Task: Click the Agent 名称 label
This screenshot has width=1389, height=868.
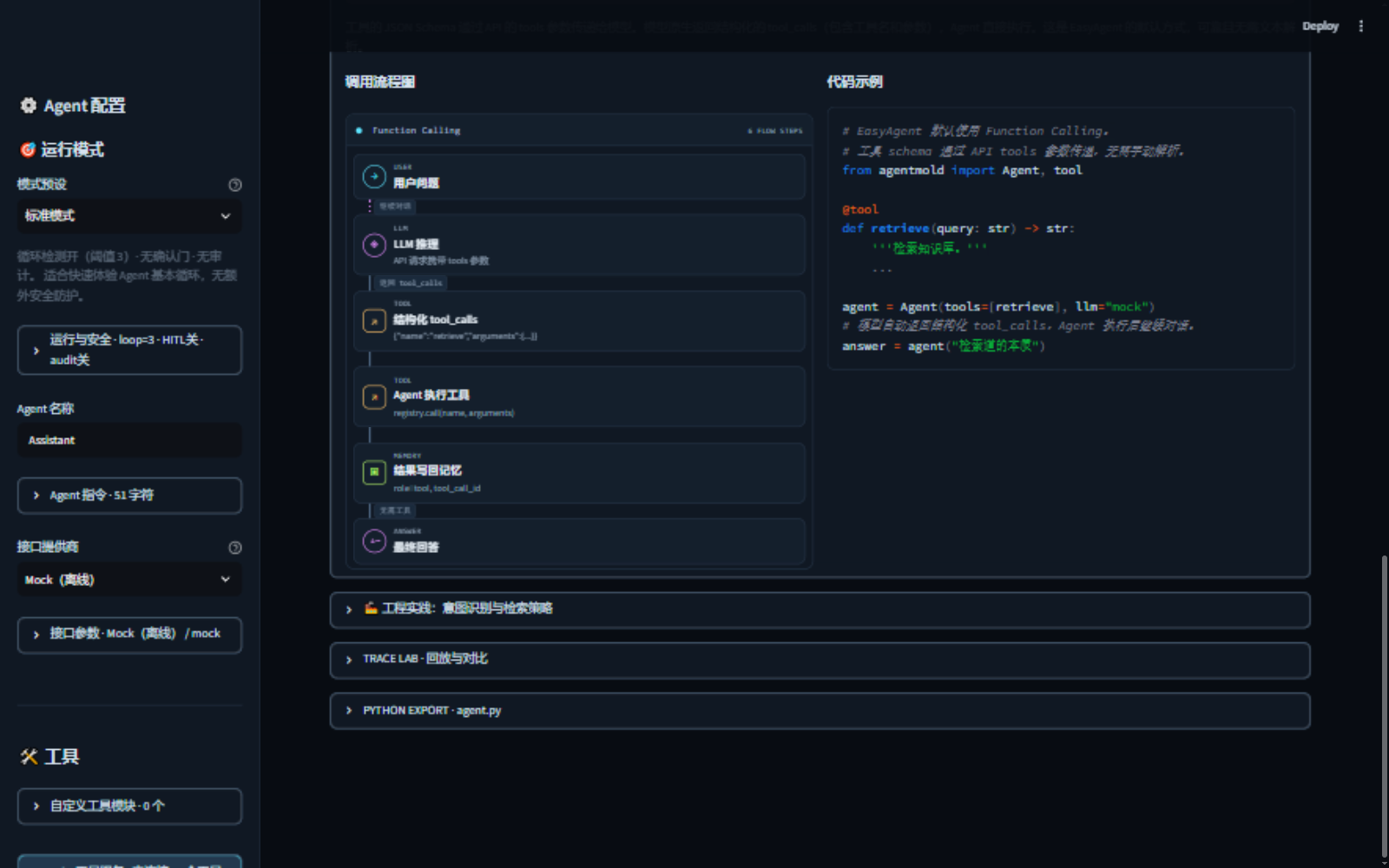Action: point(45,409)
